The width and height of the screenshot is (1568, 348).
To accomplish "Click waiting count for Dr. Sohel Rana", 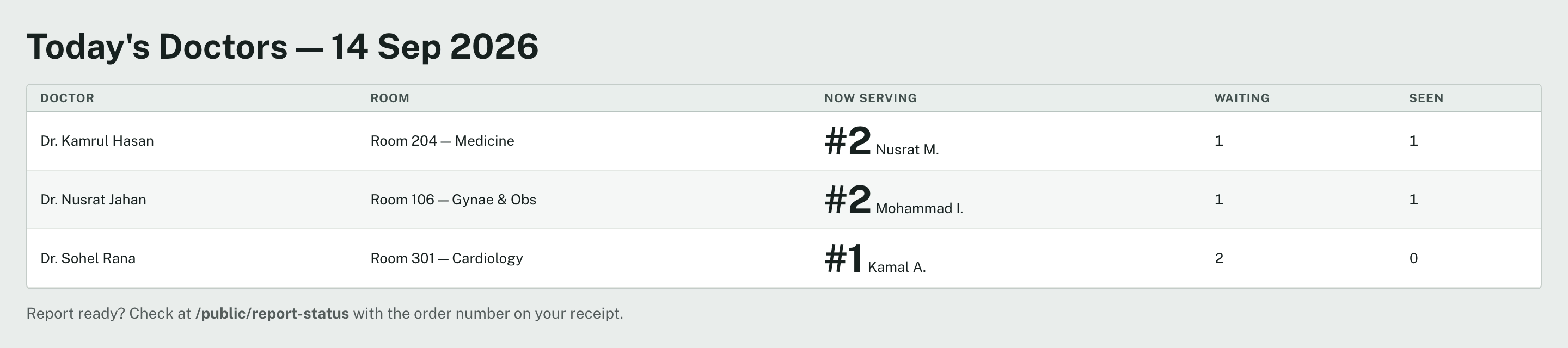I will pos(1218,259).
